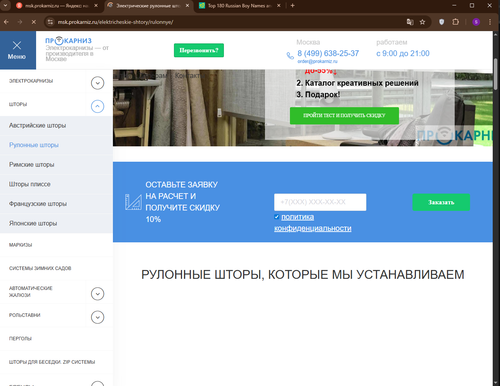Screen dimensions: 500x386
Task: Open Chrome three-dot menu
Action: [x=490, y=22]
